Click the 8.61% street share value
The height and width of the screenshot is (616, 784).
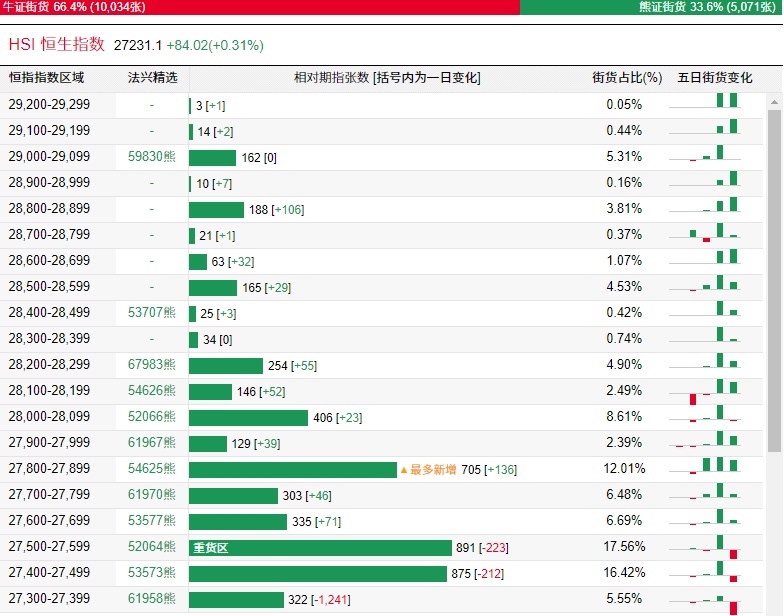point(624,416)
